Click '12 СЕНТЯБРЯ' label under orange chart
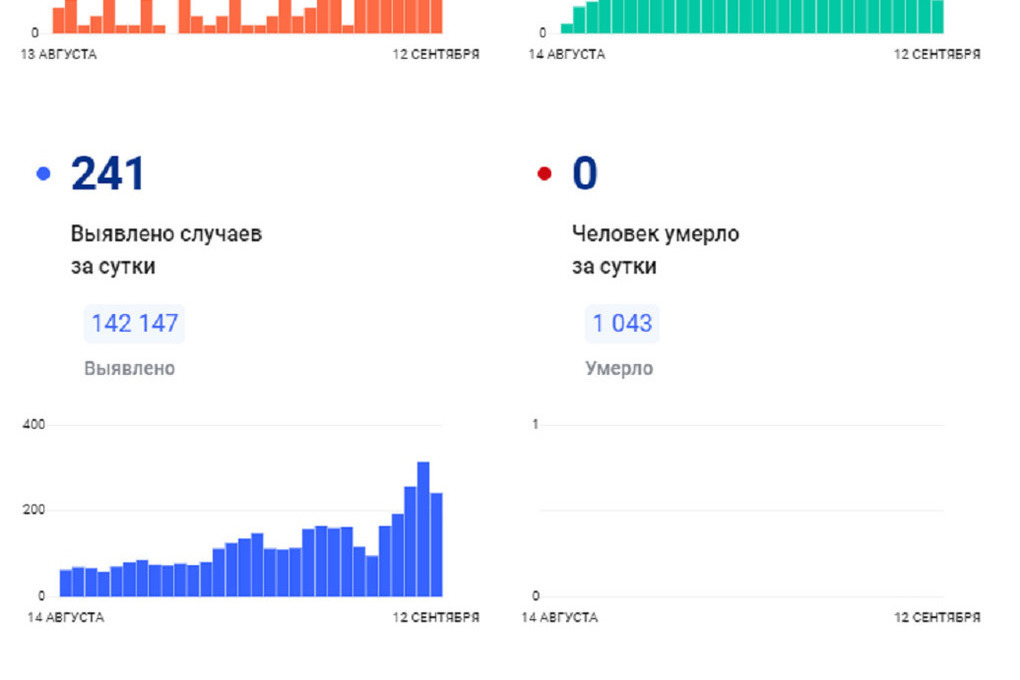Screen dimensions: 1020x680 (436, 54)
